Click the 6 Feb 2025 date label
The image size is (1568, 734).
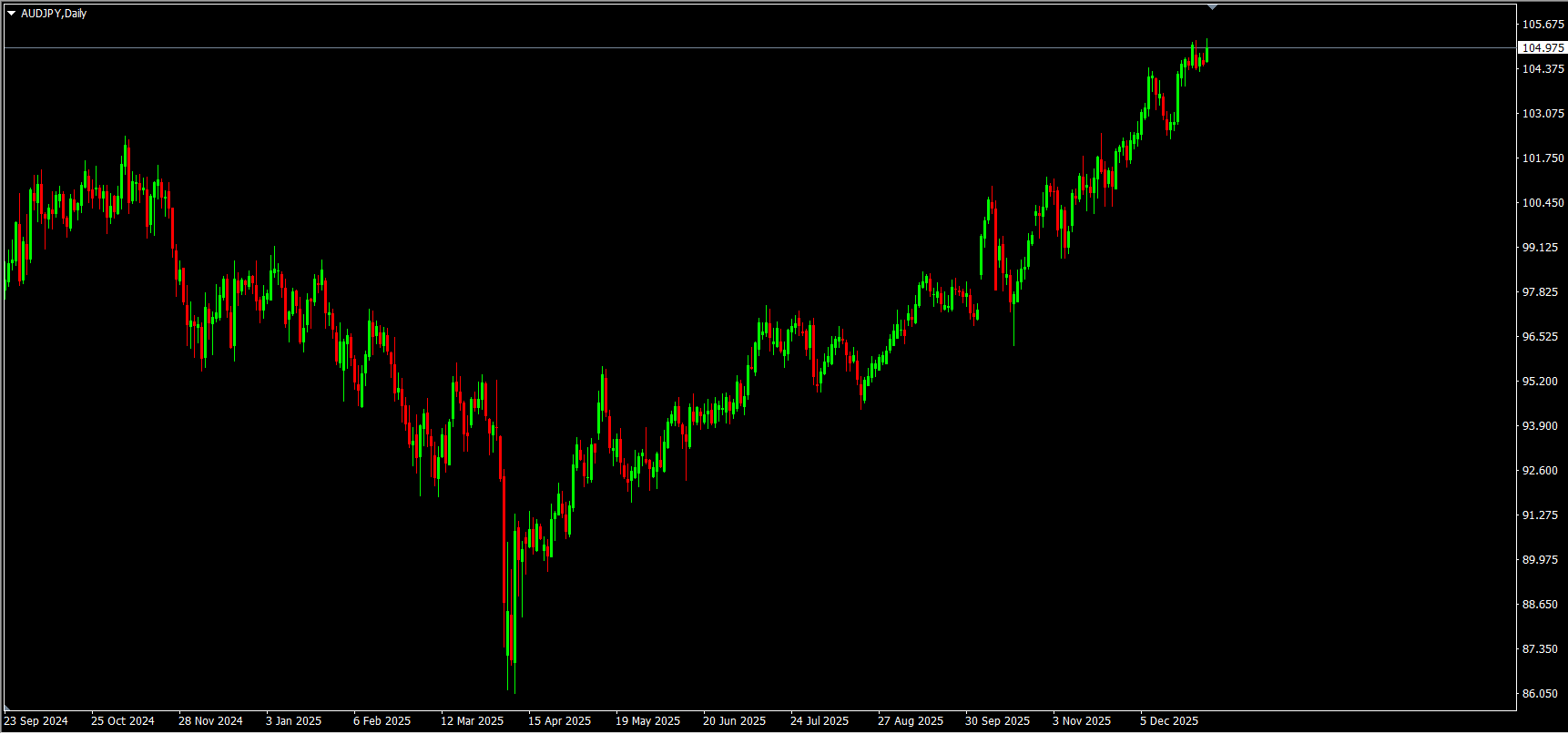(x=382, y=720)
